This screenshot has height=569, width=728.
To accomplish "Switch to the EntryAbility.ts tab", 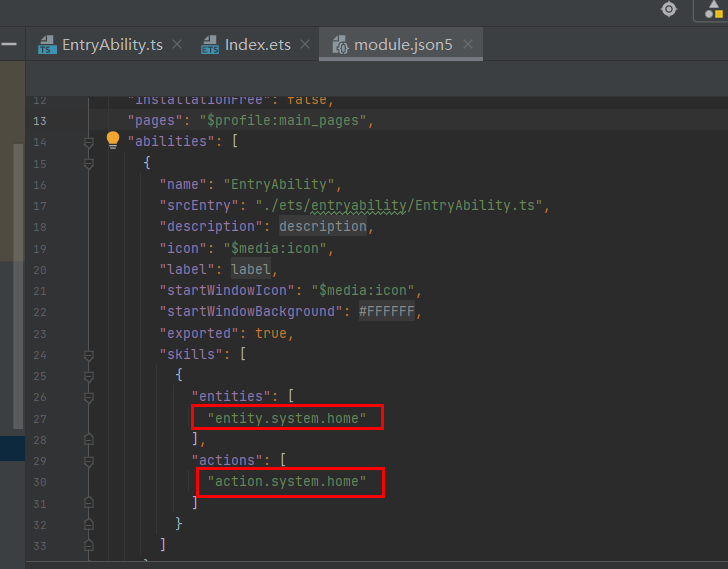I will click(x=101, y=45).
